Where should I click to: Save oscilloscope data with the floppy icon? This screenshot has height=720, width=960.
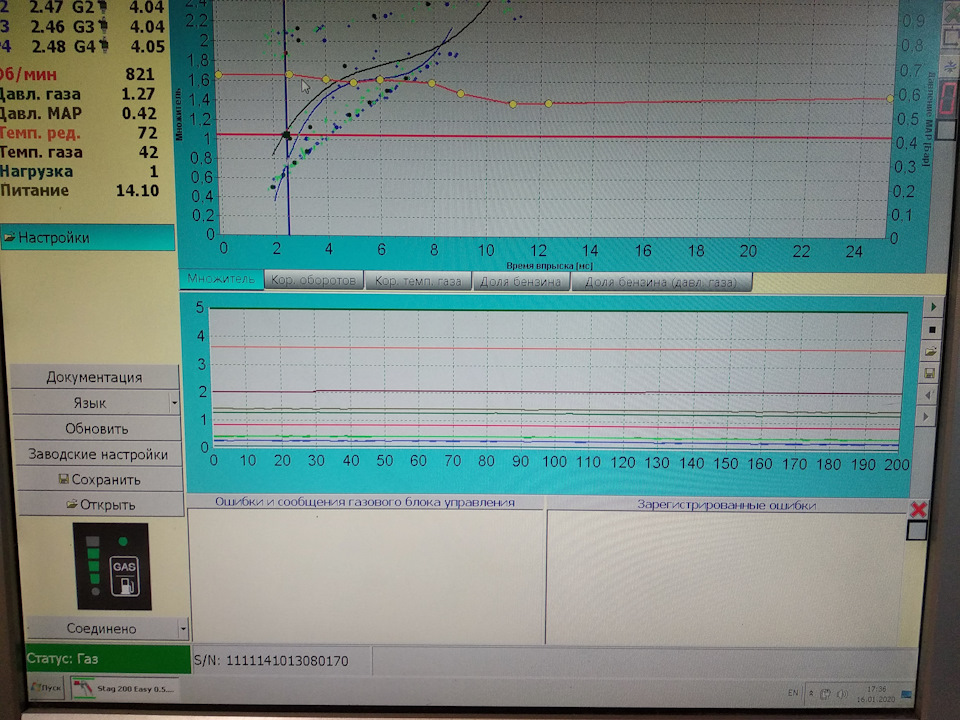[x=929, y=373]
